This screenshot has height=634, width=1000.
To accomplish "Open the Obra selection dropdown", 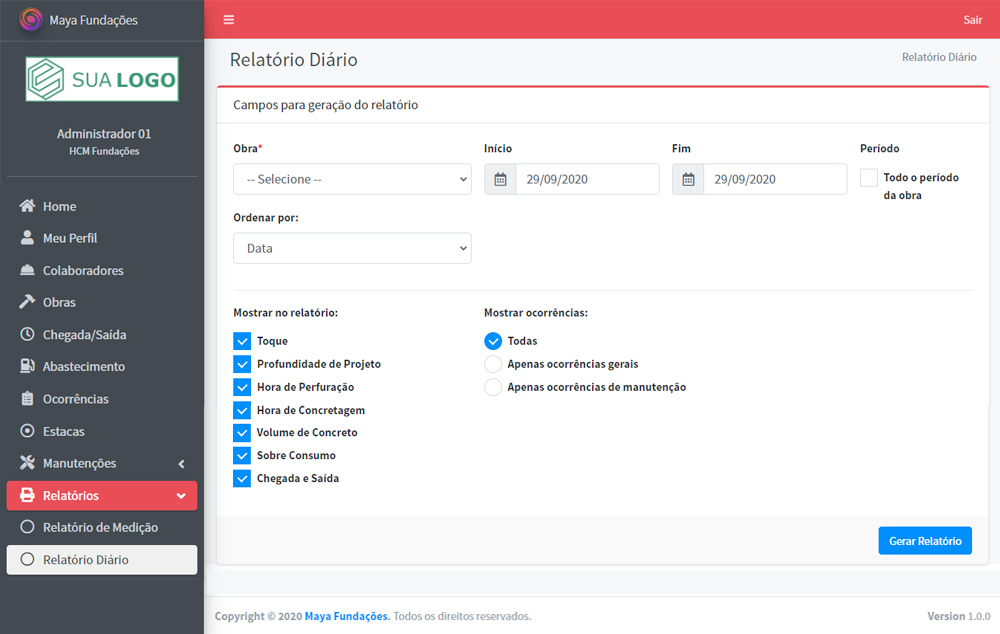I will pos(352,179).
